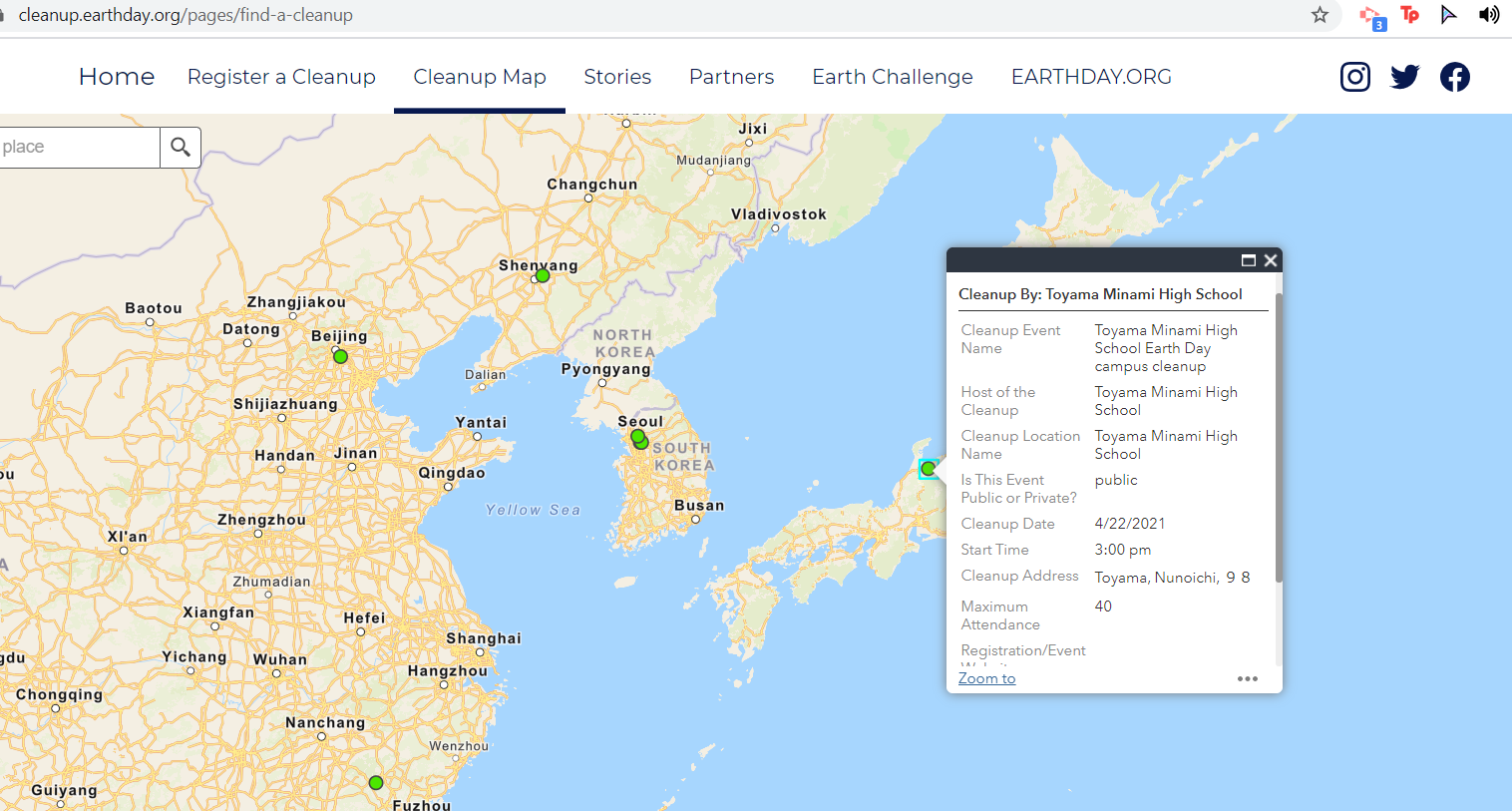This screenshot has height=811, width=1512.
Task: Visit the EARTHDAY.ORG link
Action: [x=1091, y=77]
